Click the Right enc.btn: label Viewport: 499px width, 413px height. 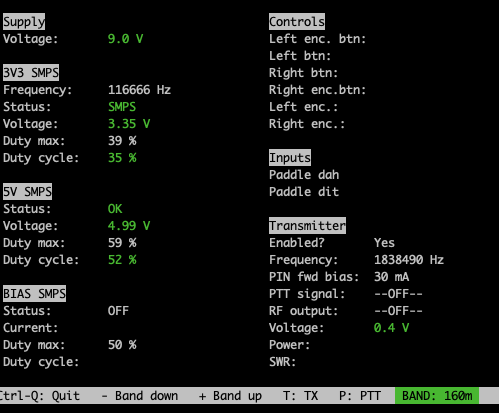(x=318, y=90)
